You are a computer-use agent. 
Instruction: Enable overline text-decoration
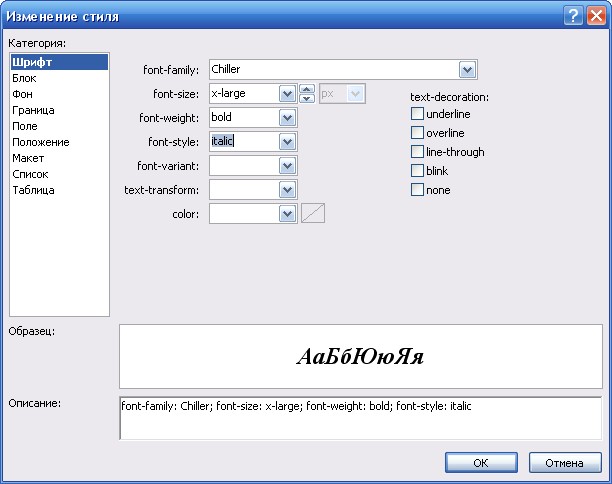[x=417, y=133]
